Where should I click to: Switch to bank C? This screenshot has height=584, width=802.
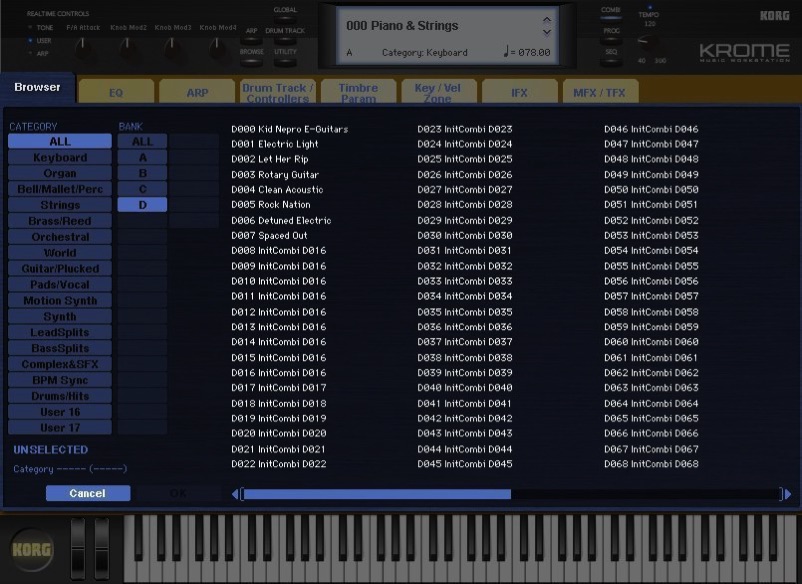point(142,189)
